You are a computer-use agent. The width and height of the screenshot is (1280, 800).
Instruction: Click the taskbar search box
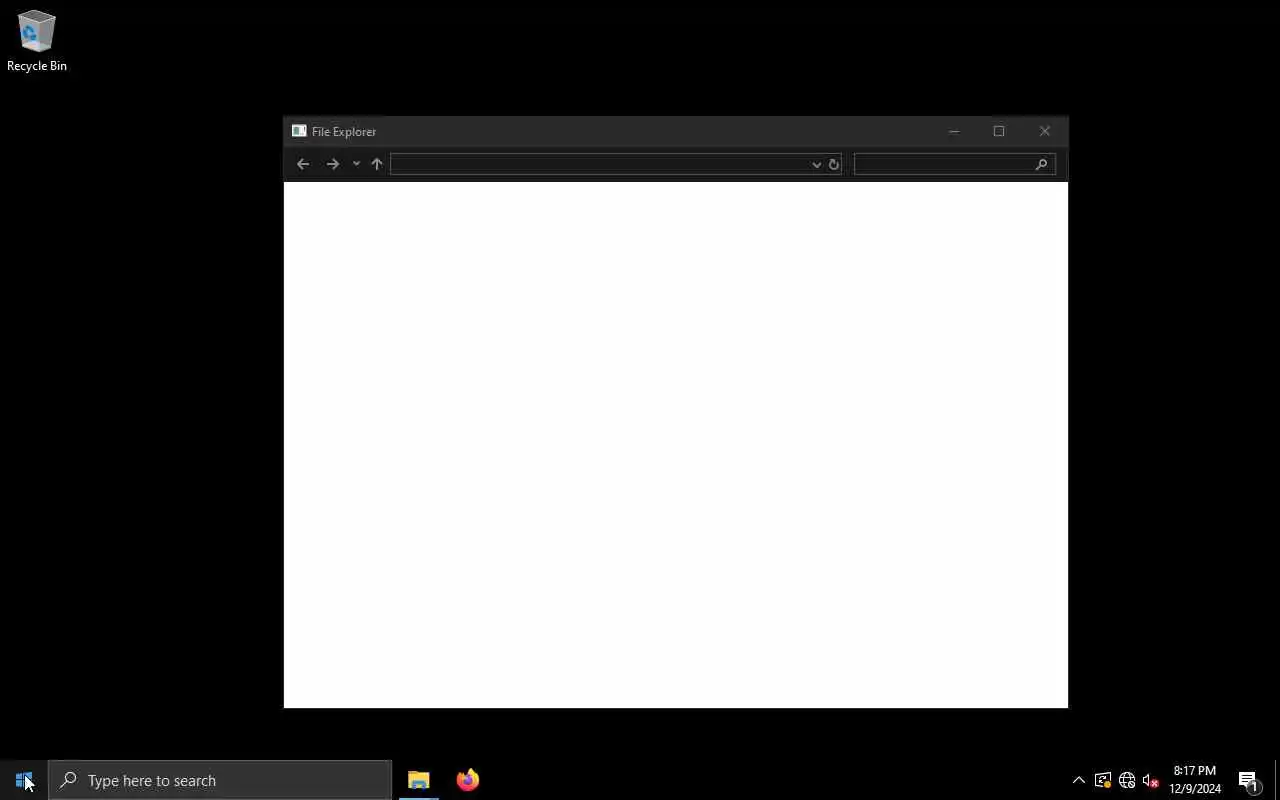[220, 780]
